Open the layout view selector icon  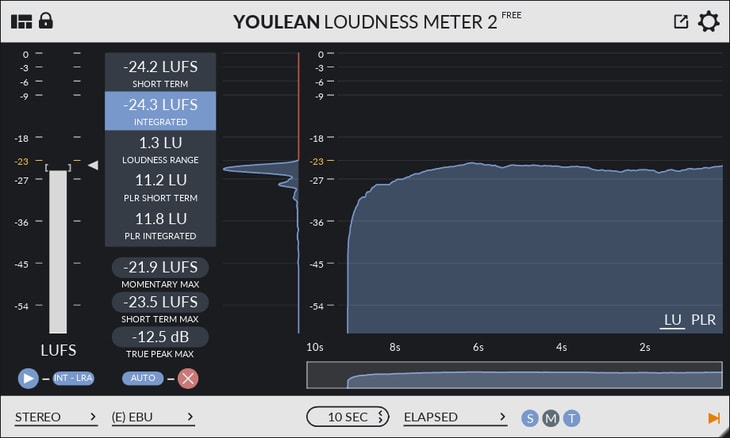[21, 22]
